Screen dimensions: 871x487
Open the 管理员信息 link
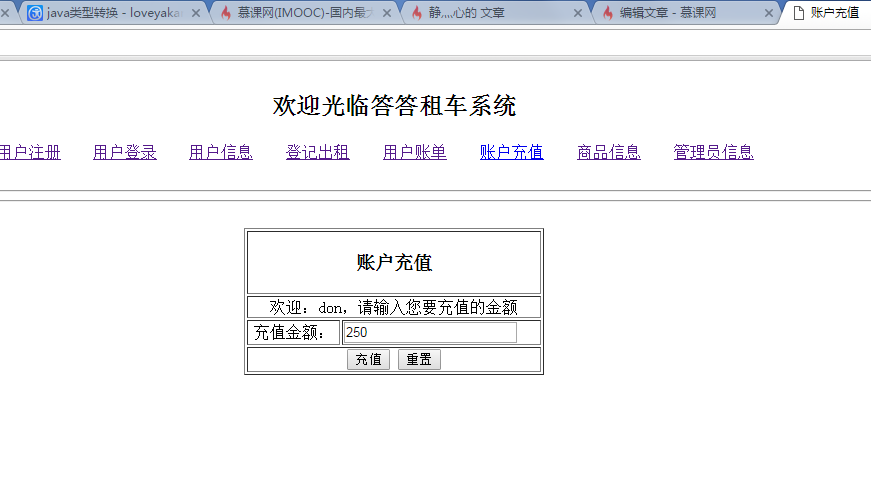click(x=714, y=152)
